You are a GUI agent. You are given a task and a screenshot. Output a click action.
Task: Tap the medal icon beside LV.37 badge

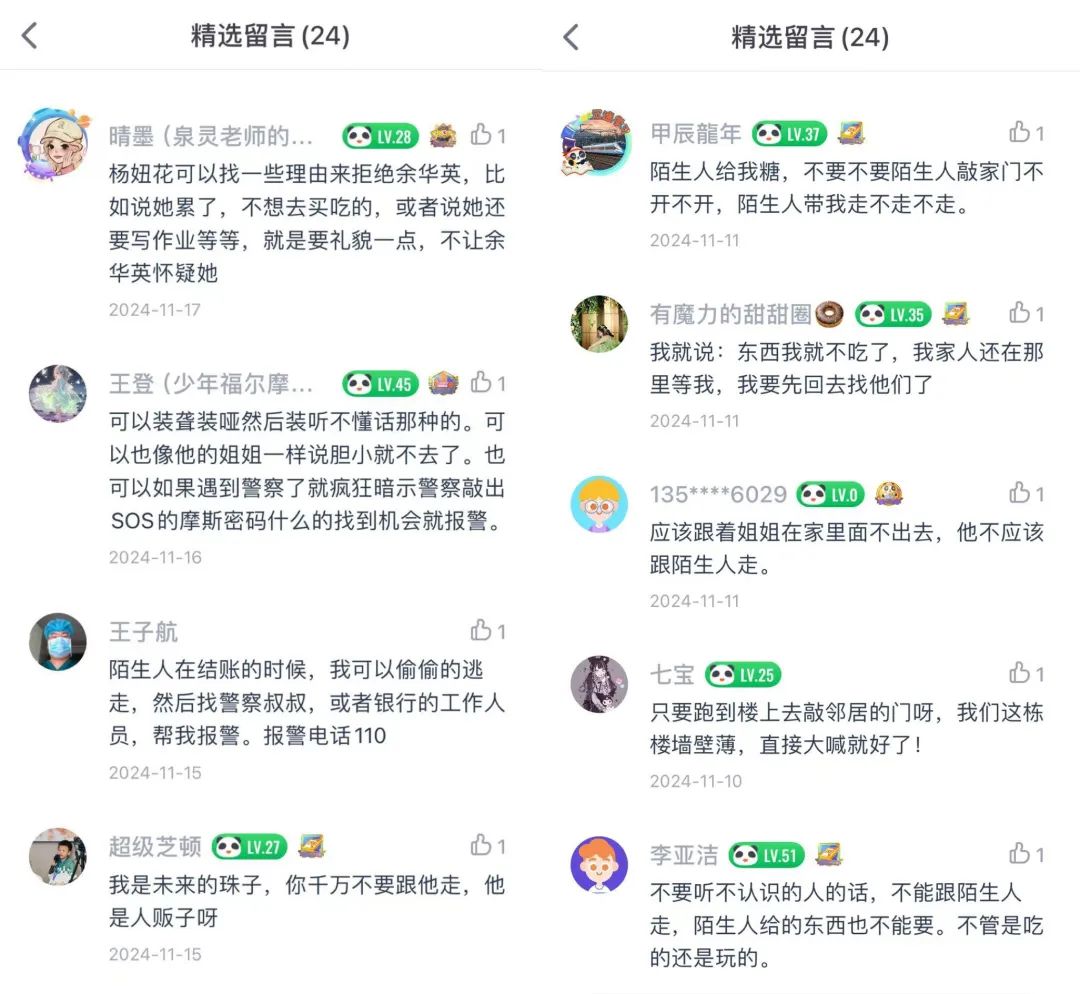851,133
